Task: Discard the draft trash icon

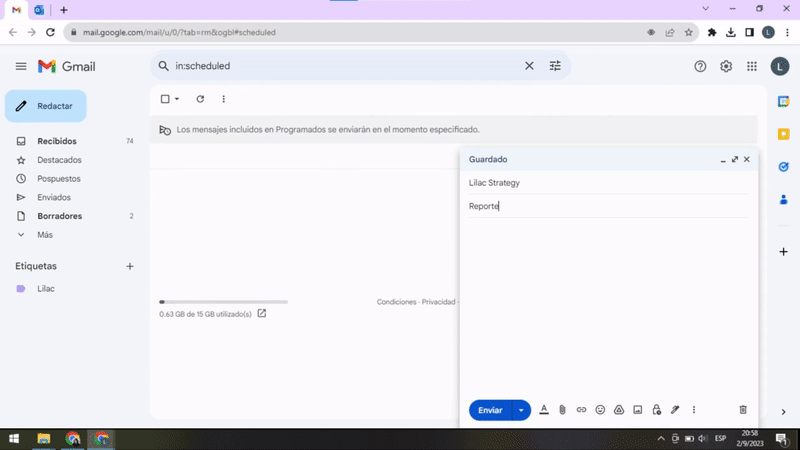Action: pyautogui.click(x=743, y=410)
